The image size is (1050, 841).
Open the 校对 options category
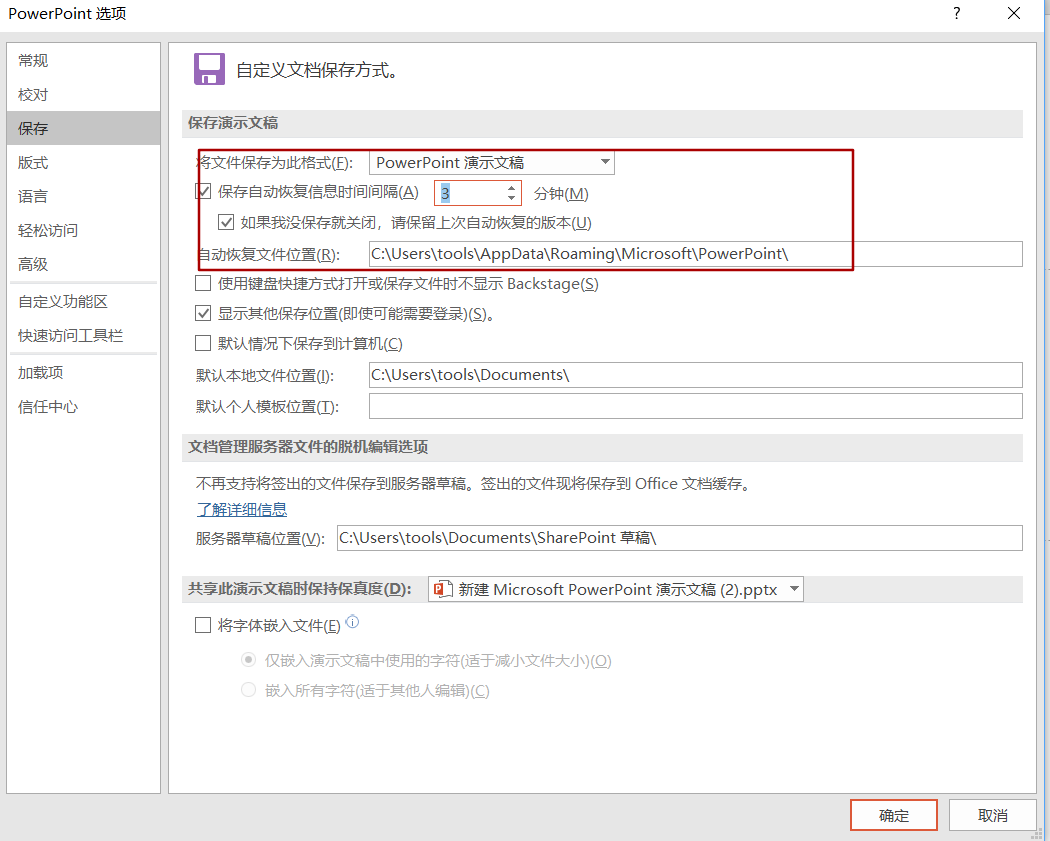tap(84, 94)
